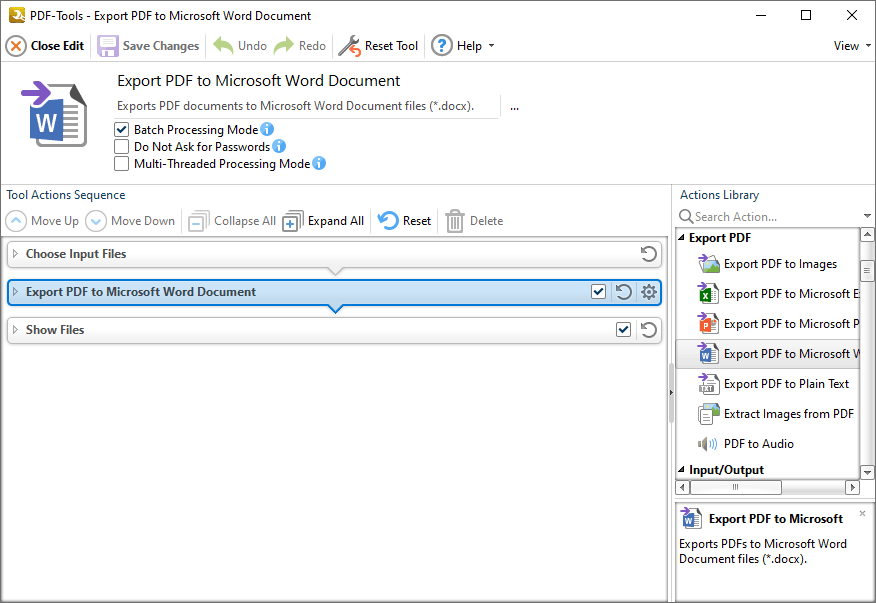The width and height of the screenshot is (876, 603).
Task: Collapse the Export PDF category
Action: tap(682, 238)
